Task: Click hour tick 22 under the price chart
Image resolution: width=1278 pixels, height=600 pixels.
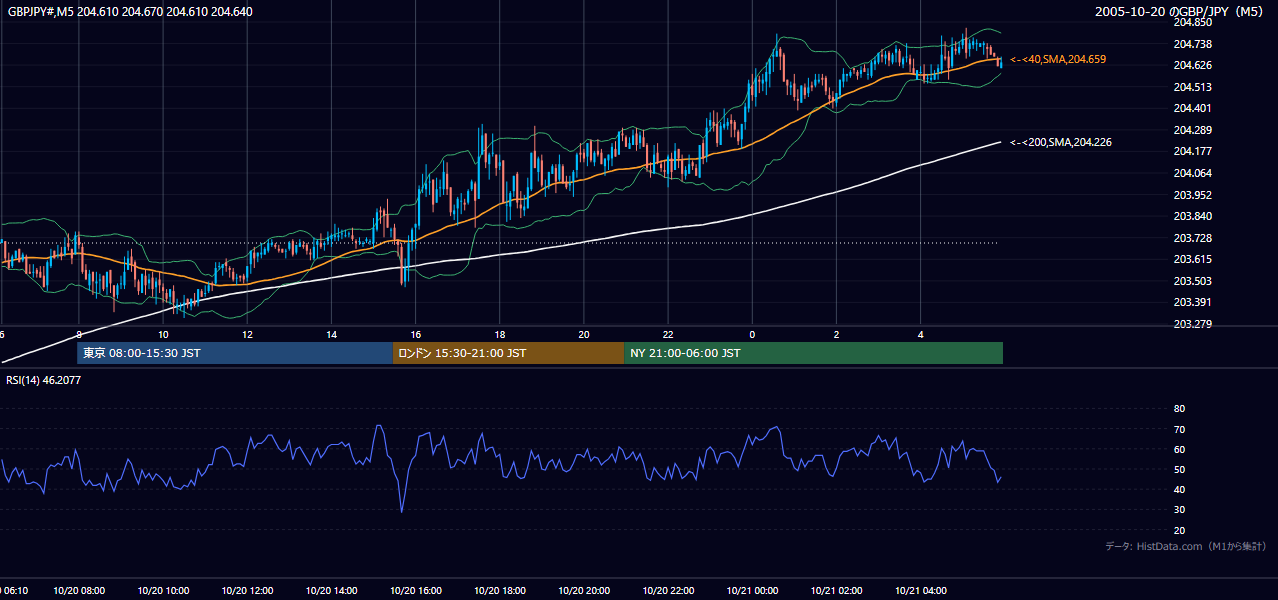Action: click(x=668, y=335)
